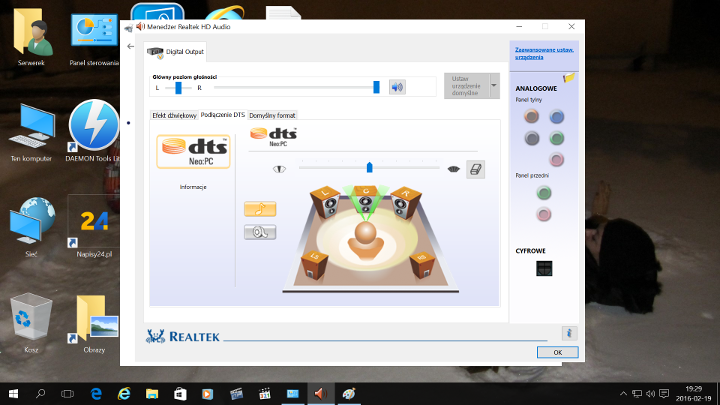Click the narrow center width icon
This screenshot has height=405, width=720.
tap(279, 169)
